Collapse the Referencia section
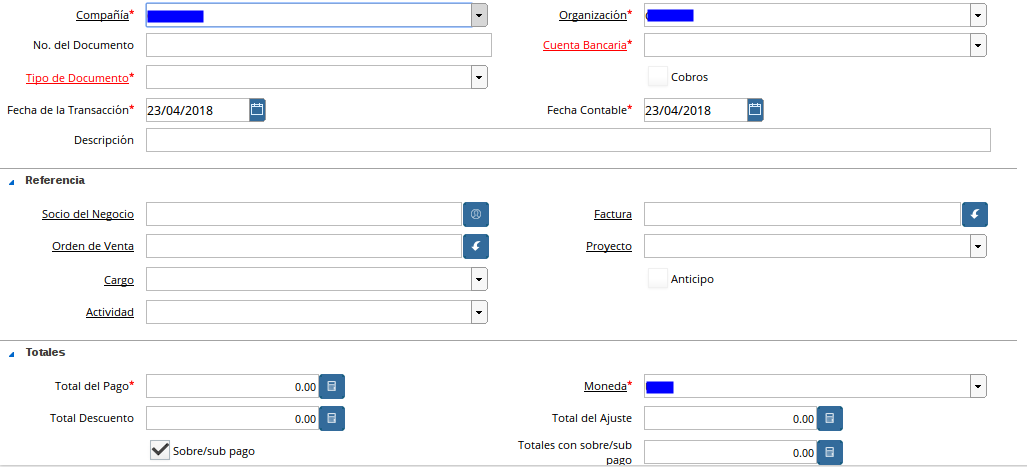 [12, 181]
